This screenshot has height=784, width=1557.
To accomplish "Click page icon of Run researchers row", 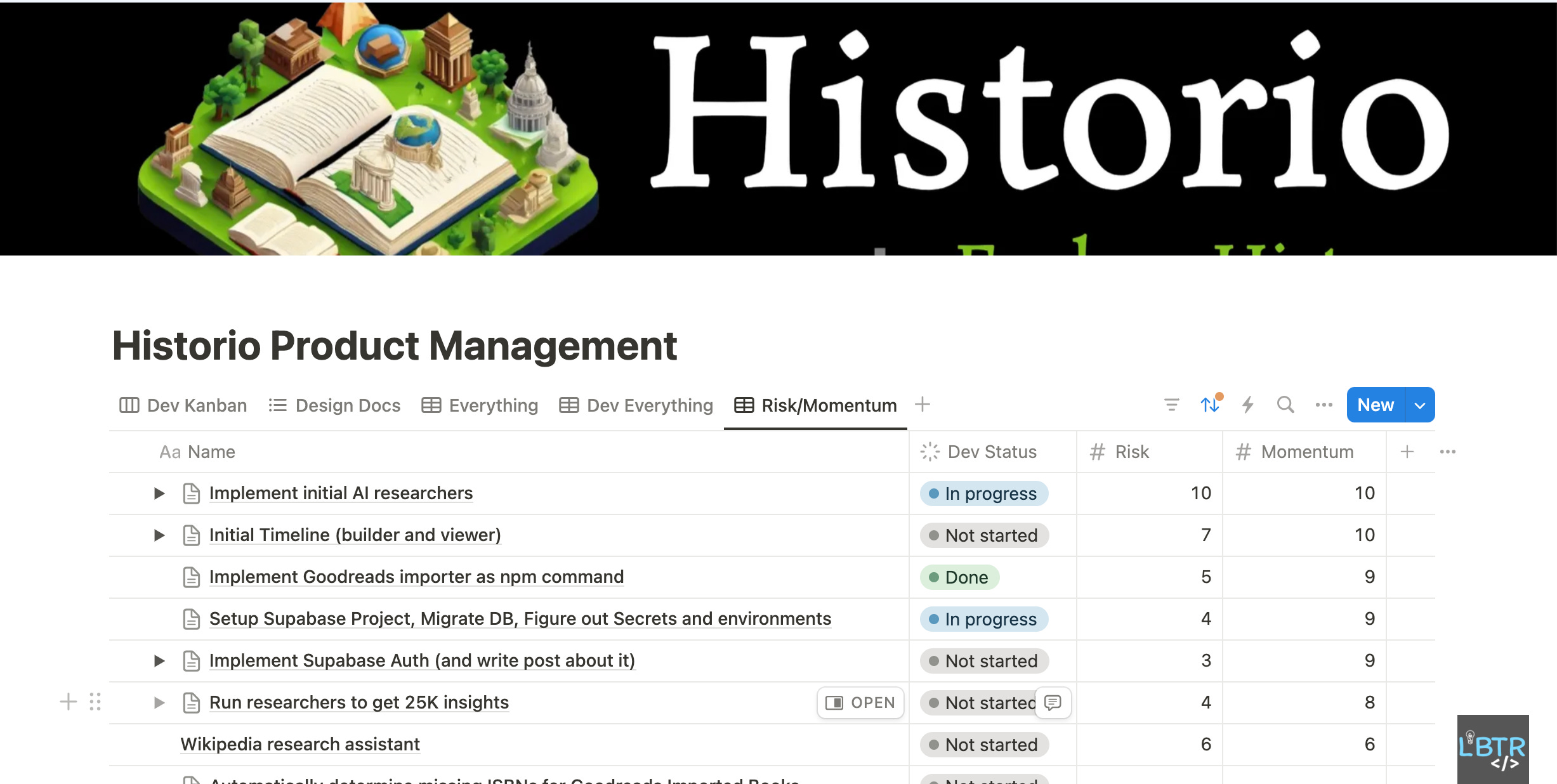I will pos(191,702).
